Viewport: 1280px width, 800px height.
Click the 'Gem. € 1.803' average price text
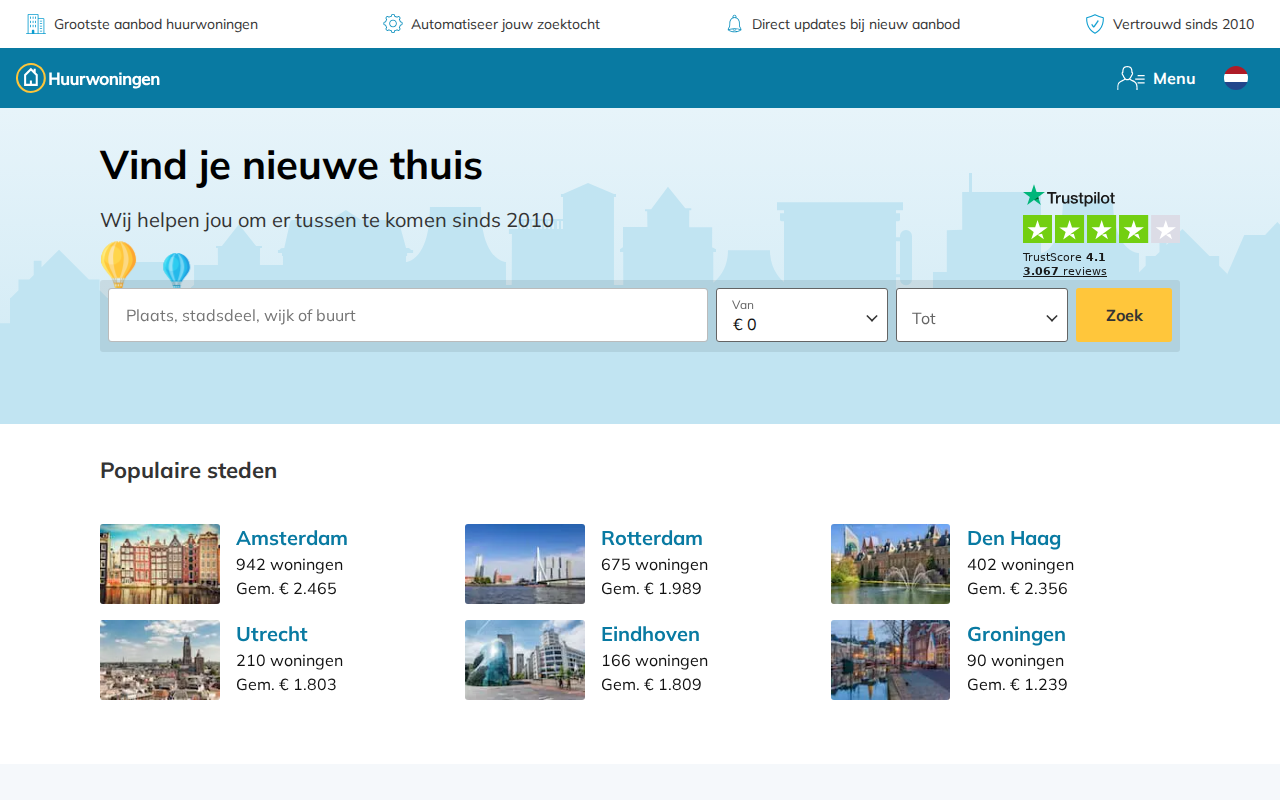point(286,684)
